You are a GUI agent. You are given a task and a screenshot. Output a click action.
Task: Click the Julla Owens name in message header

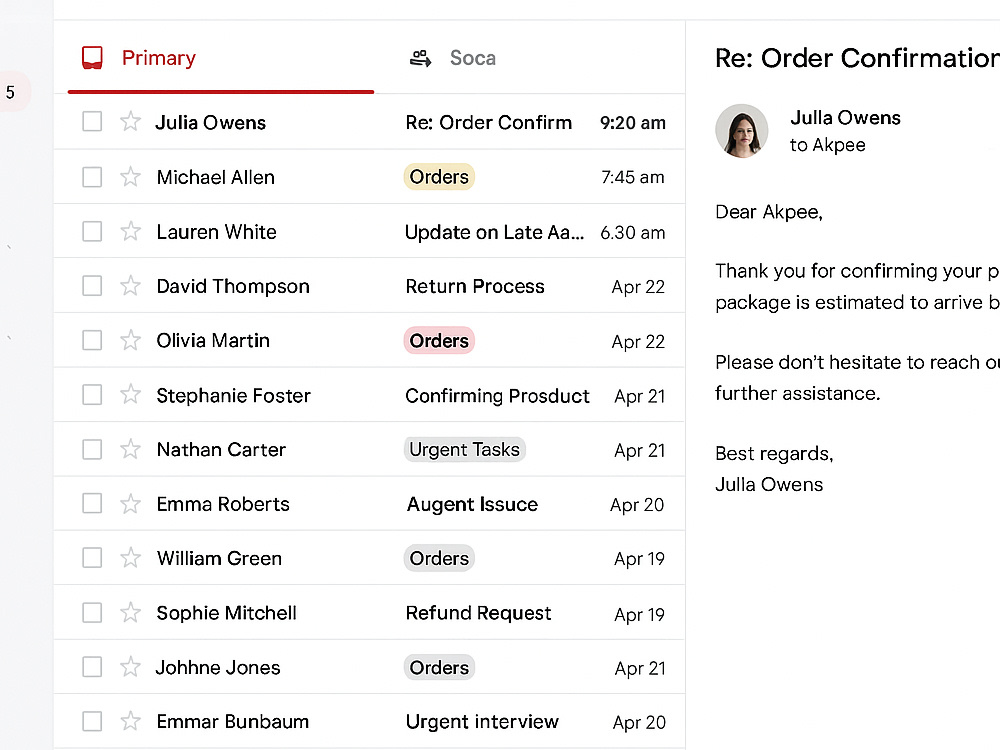[x=845, y=117]
